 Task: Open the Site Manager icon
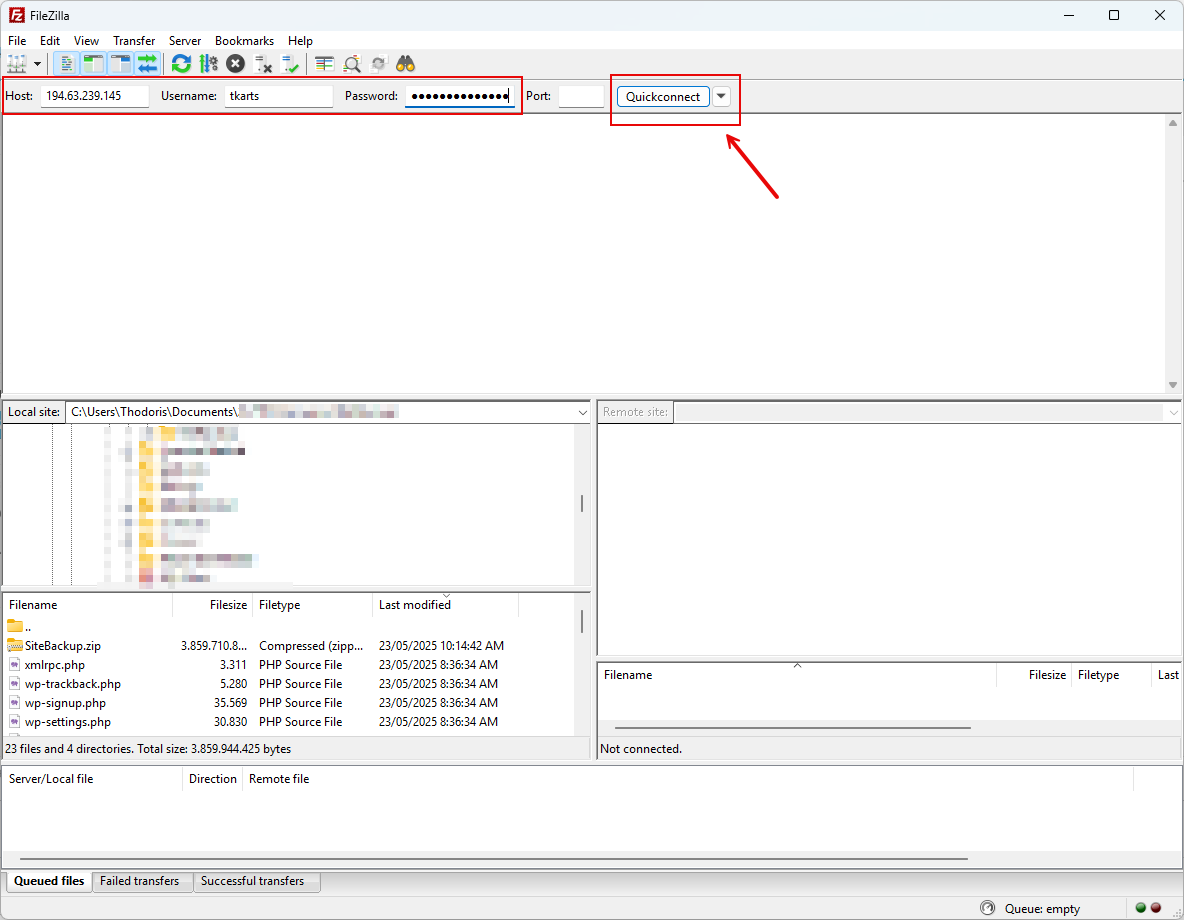pyautogui.click(x=17, y=64)
